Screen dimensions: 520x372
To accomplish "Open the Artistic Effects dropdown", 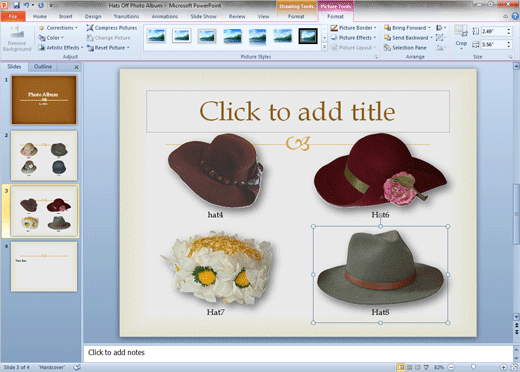I will 61,48.
